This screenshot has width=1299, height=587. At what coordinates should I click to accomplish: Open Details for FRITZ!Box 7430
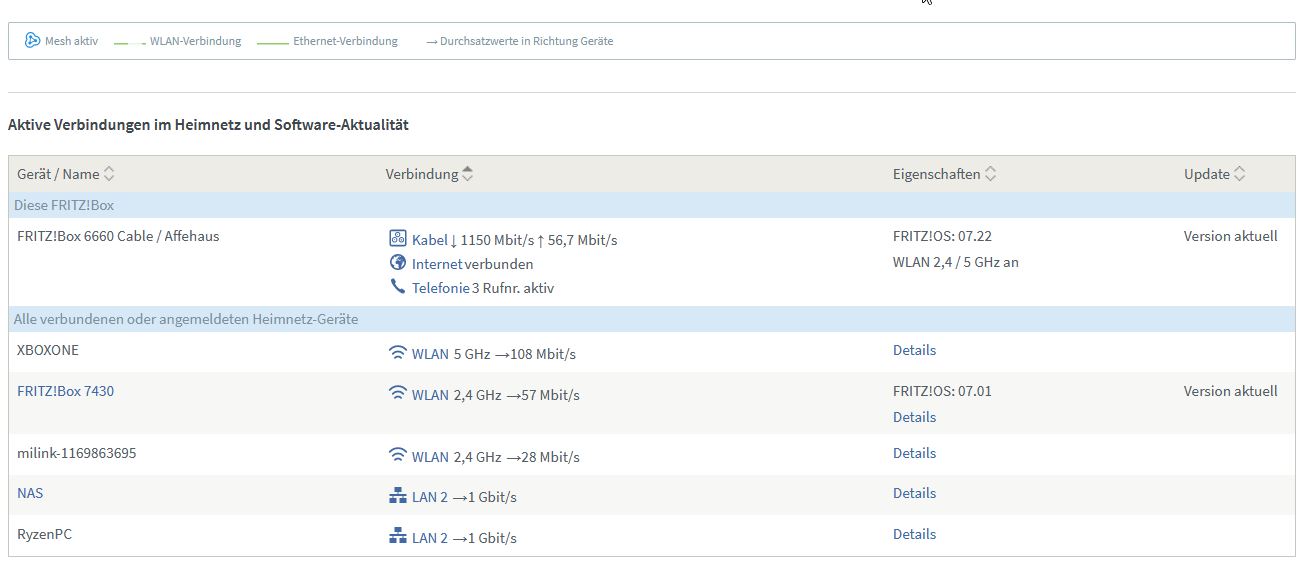pyautogui.click(x=914, y=417)
